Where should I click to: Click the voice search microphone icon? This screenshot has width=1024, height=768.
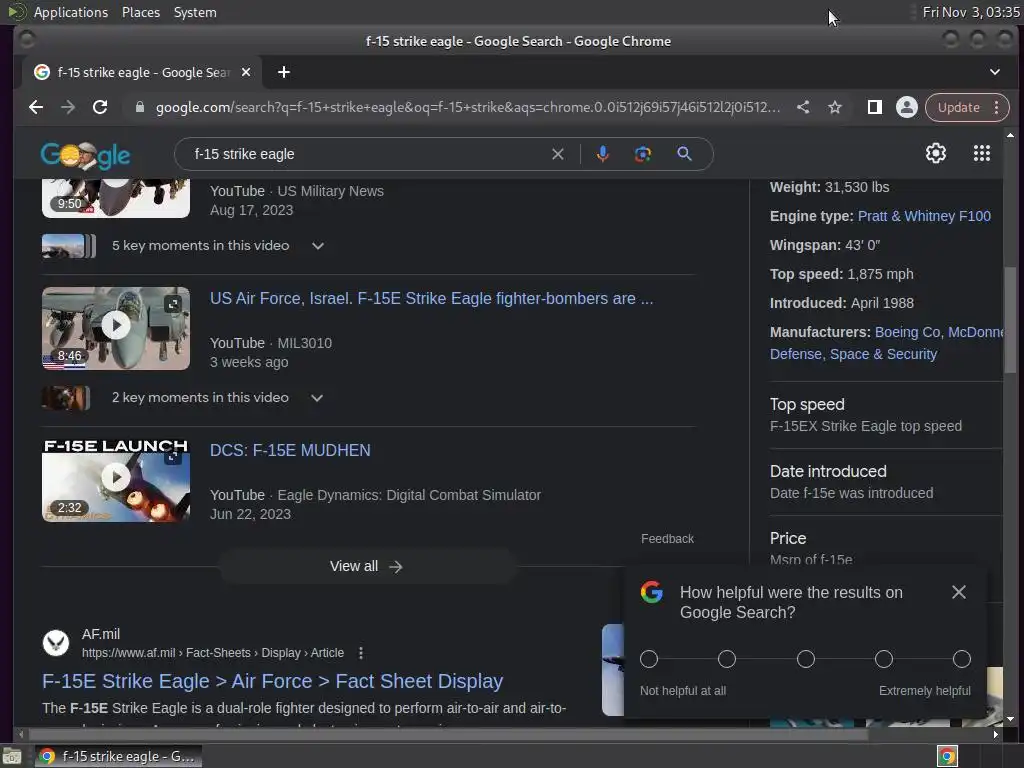click(x=603, y=154)
